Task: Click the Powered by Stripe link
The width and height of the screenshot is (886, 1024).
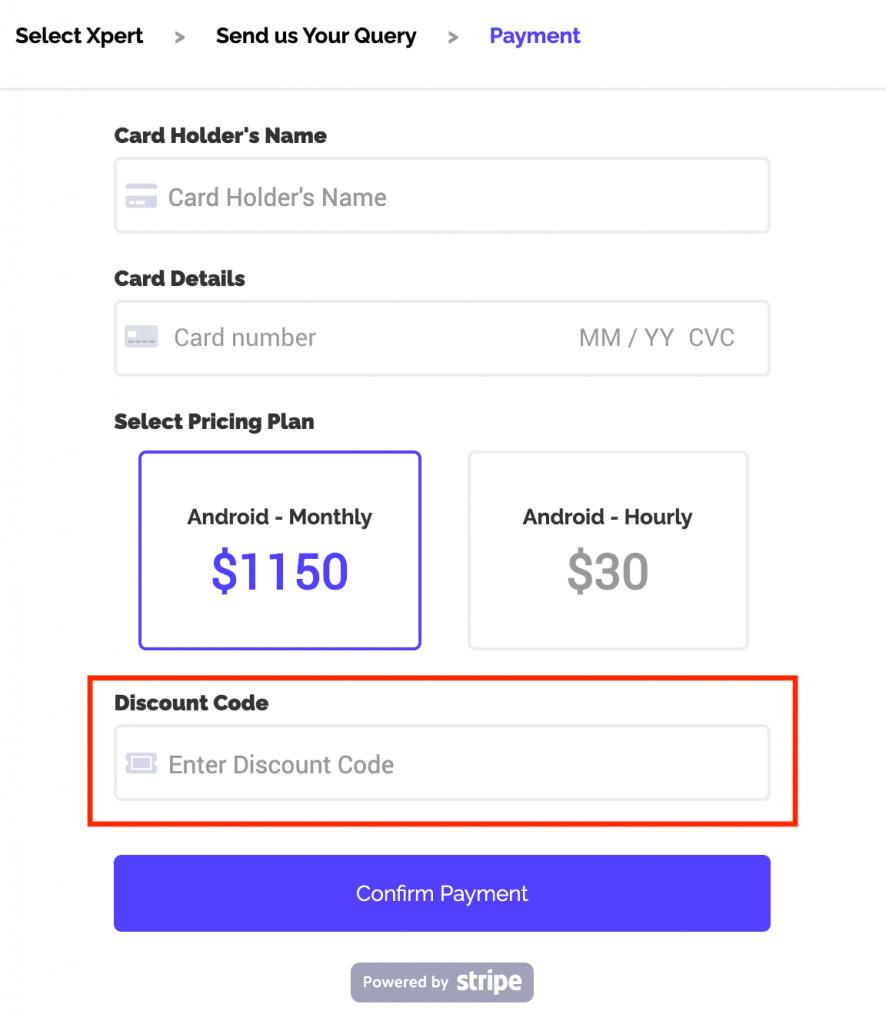Action: tap(441, 982)
